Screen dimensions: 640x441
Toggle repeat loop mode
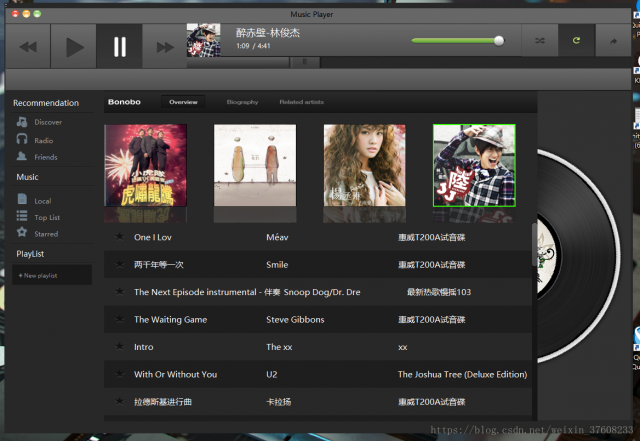[x=576, y=40]
